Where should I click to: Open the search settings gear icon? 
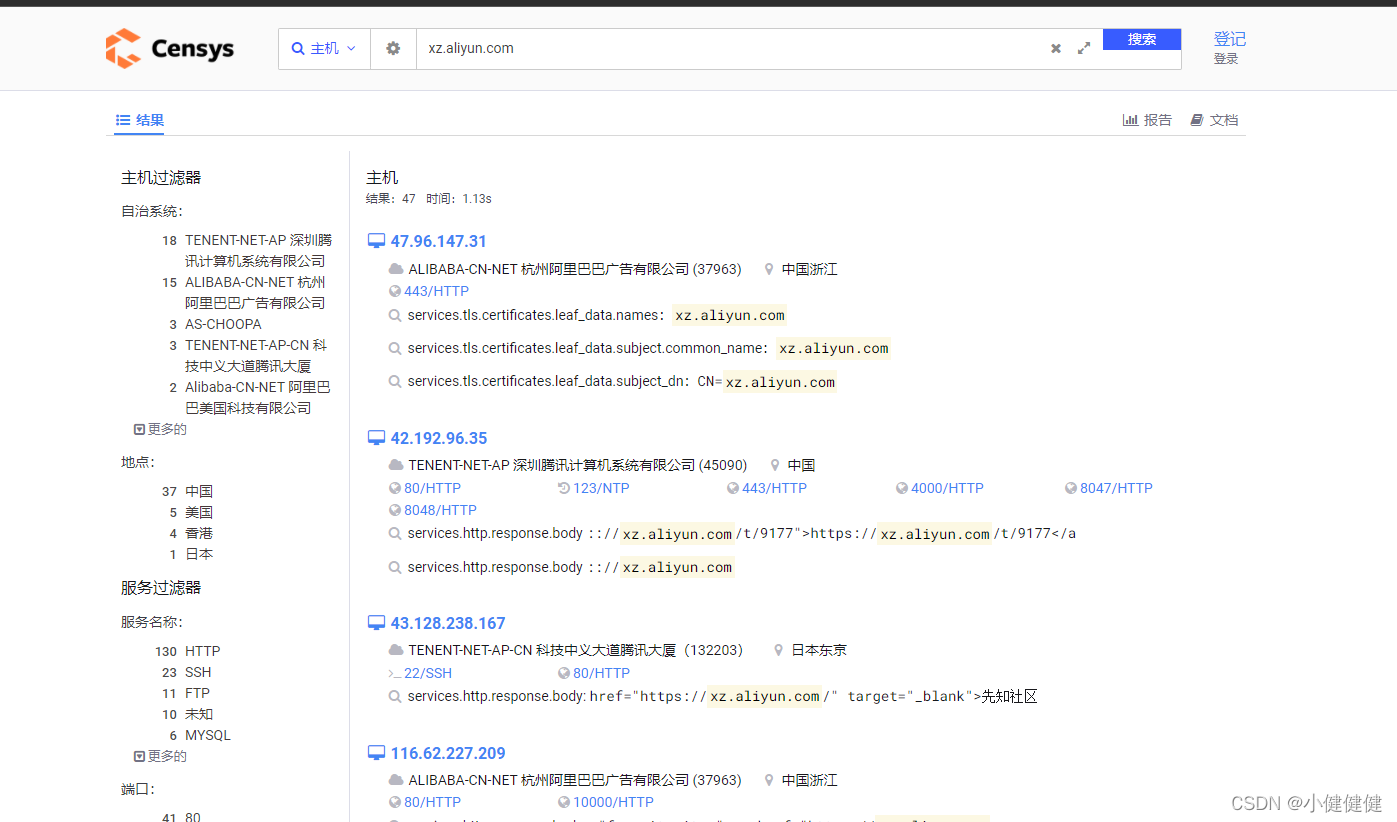point(393,48)
